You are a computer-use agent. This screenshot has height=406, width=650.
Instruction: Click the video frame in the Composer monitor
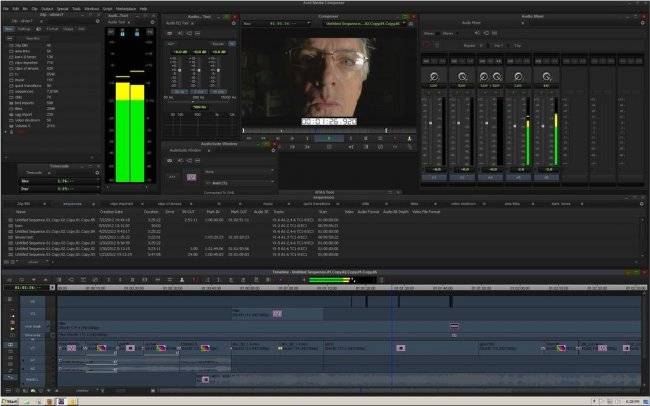[x=329, y=78]
